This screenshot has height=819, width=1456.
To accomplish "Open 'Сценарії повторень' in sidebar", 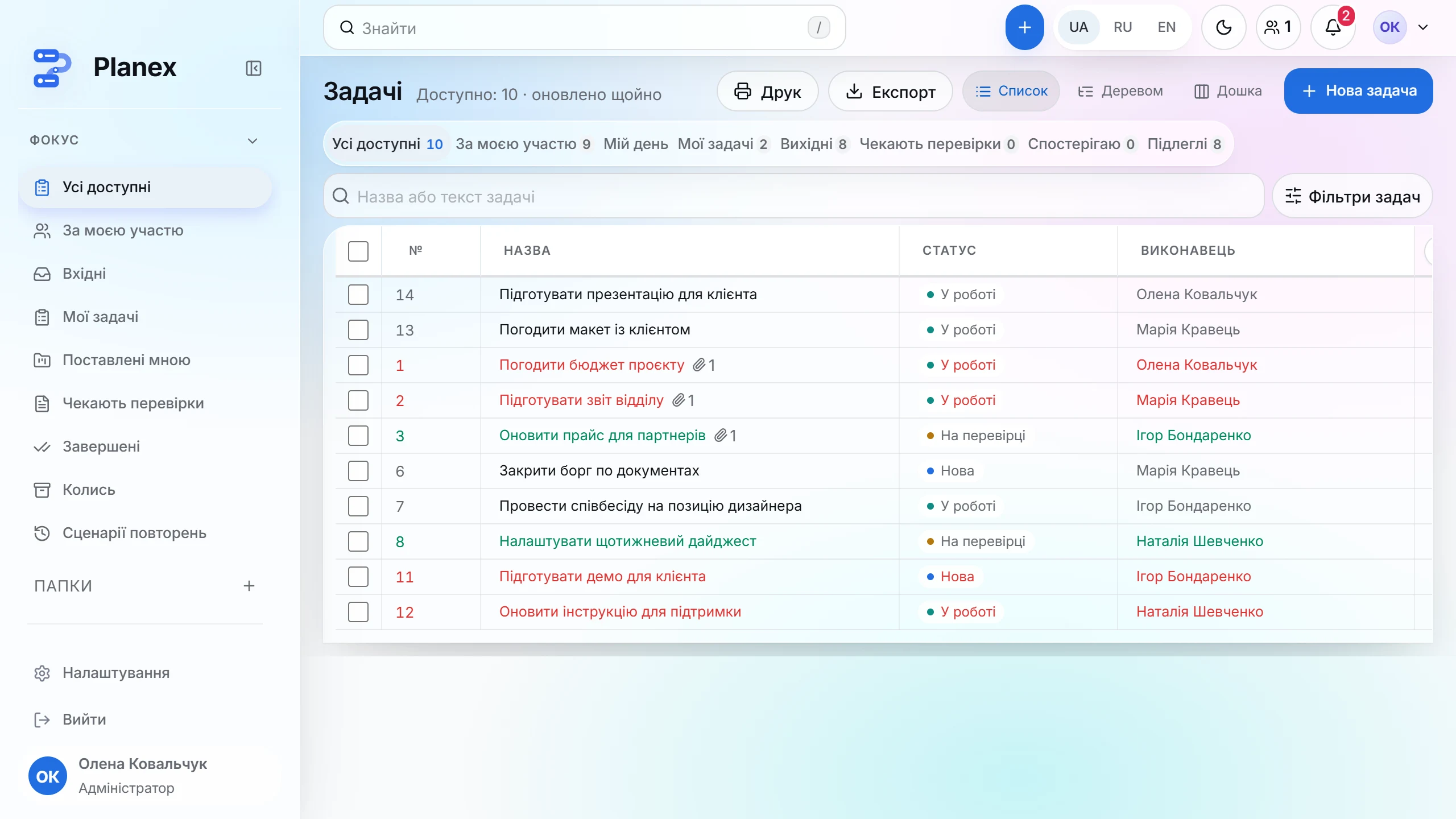I will [145, 533].
